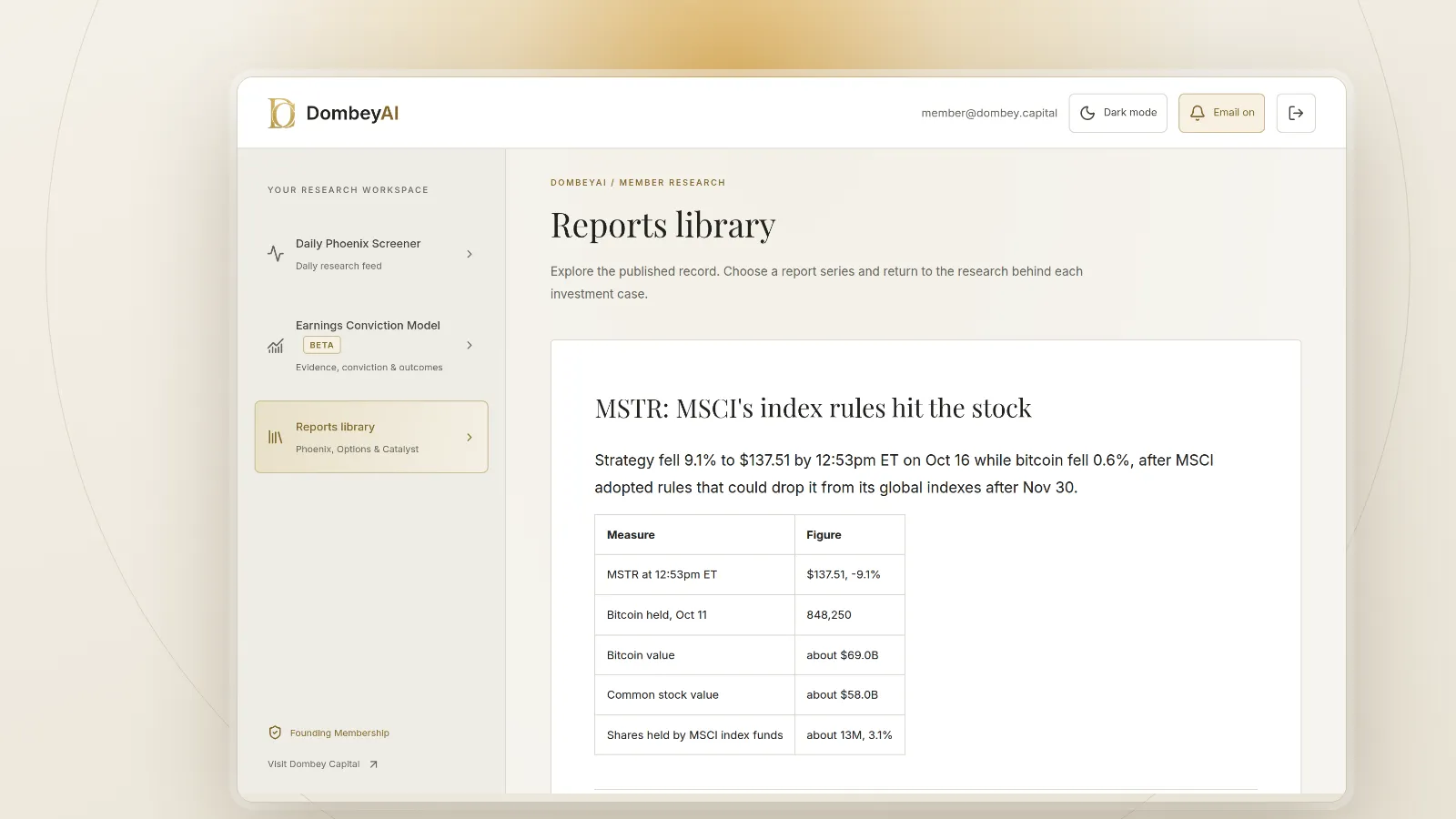Click member@dombey.capital email text
The image size is (1456, 819).
[x=989, y=113]
